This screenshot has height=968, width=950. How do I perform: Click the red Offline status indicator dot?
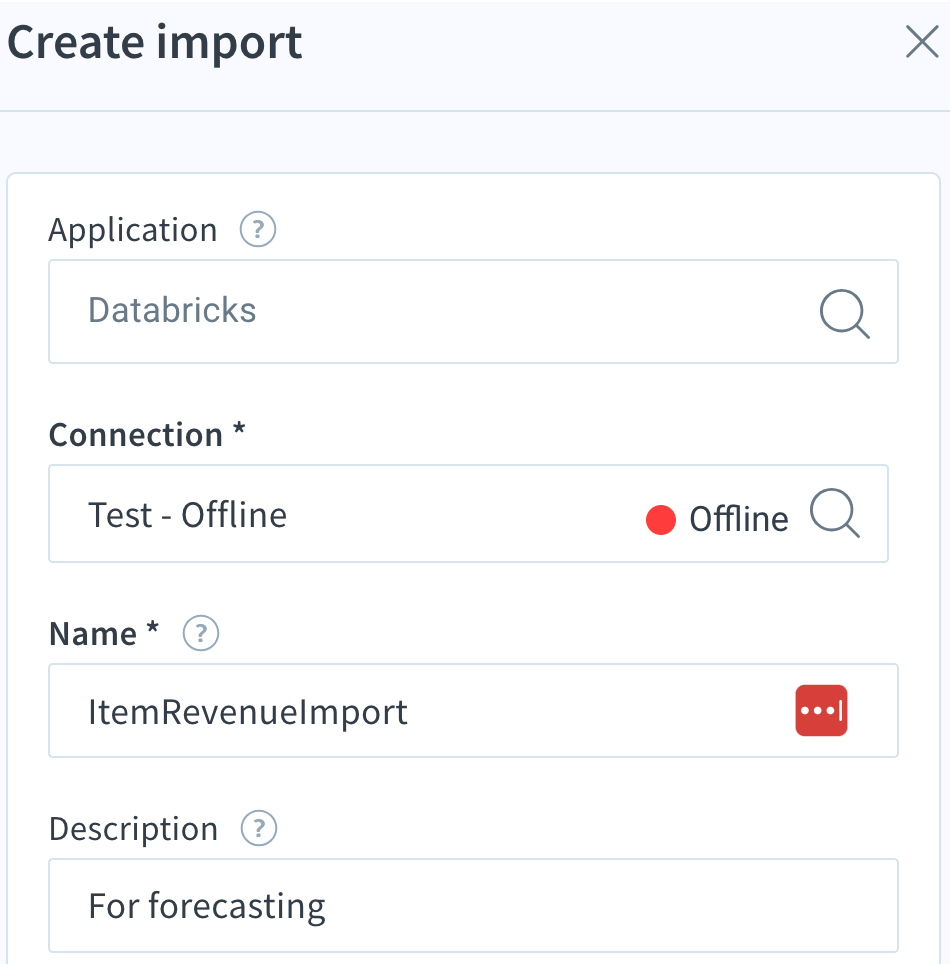click(x=661, y=517)
